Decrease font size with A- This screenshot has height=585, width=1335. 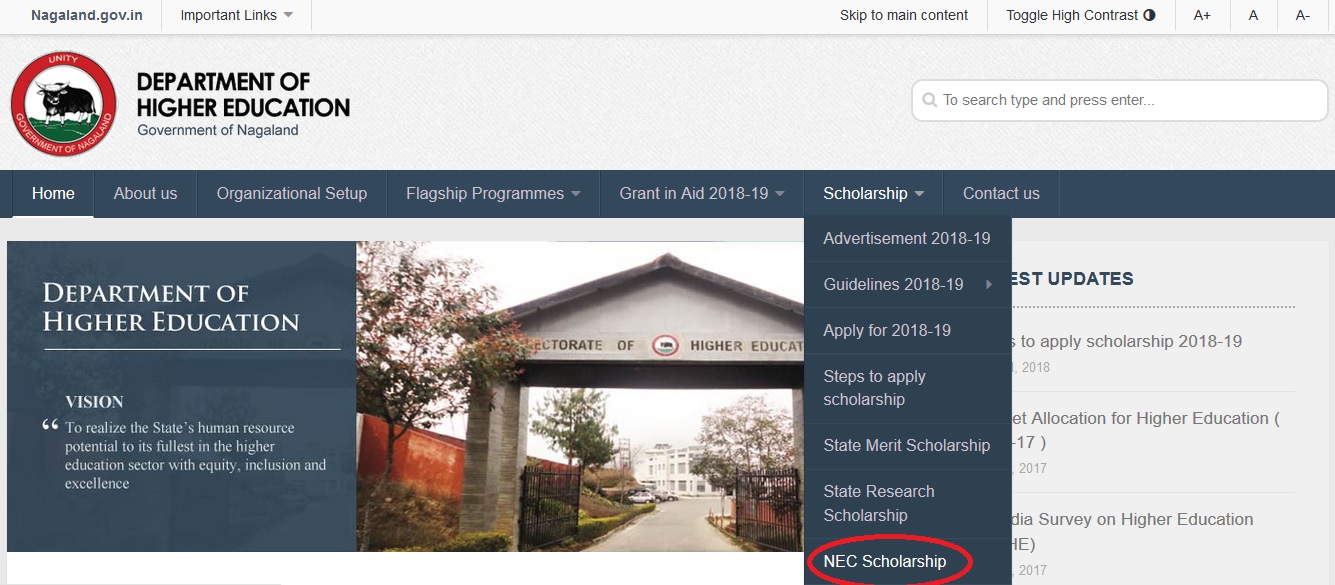[x=1303, y=15]
